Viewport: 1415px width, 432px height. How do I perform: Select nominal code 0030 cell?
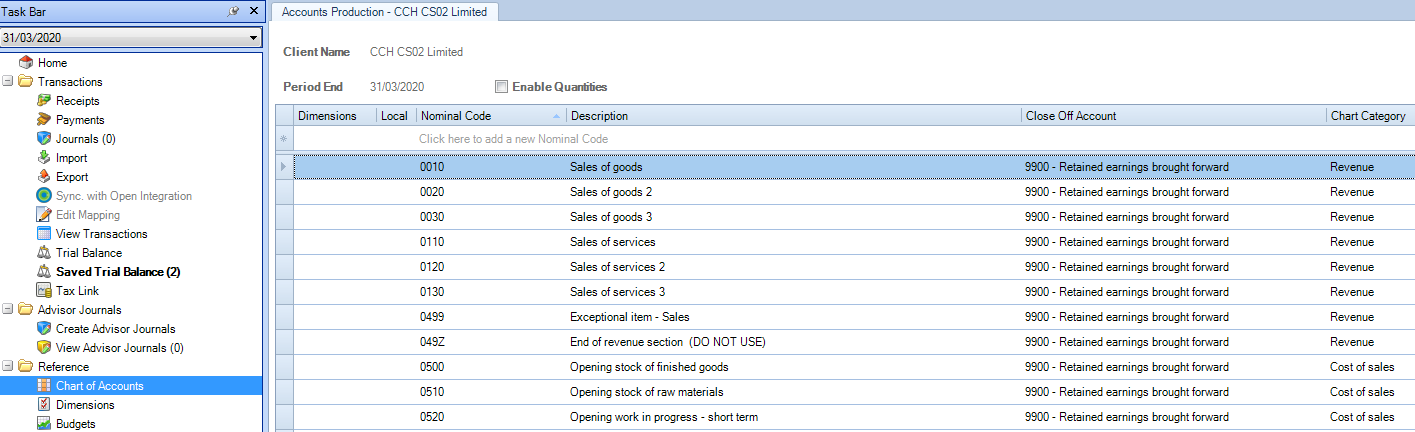point(491,217)
